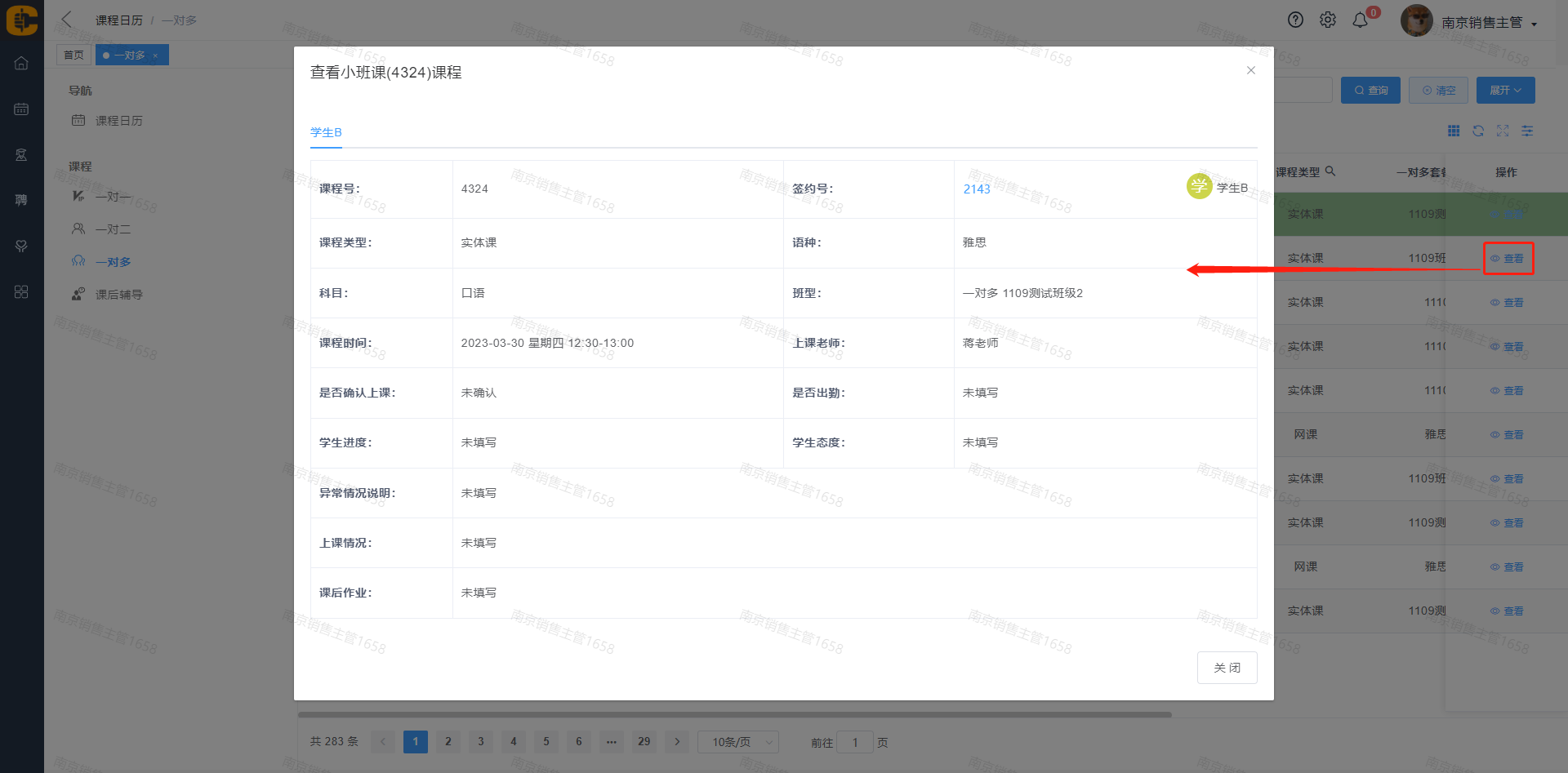This screenshot has width=1568, height=773.
Task: Click the 关闭 button
Action: coord(1227,668)
